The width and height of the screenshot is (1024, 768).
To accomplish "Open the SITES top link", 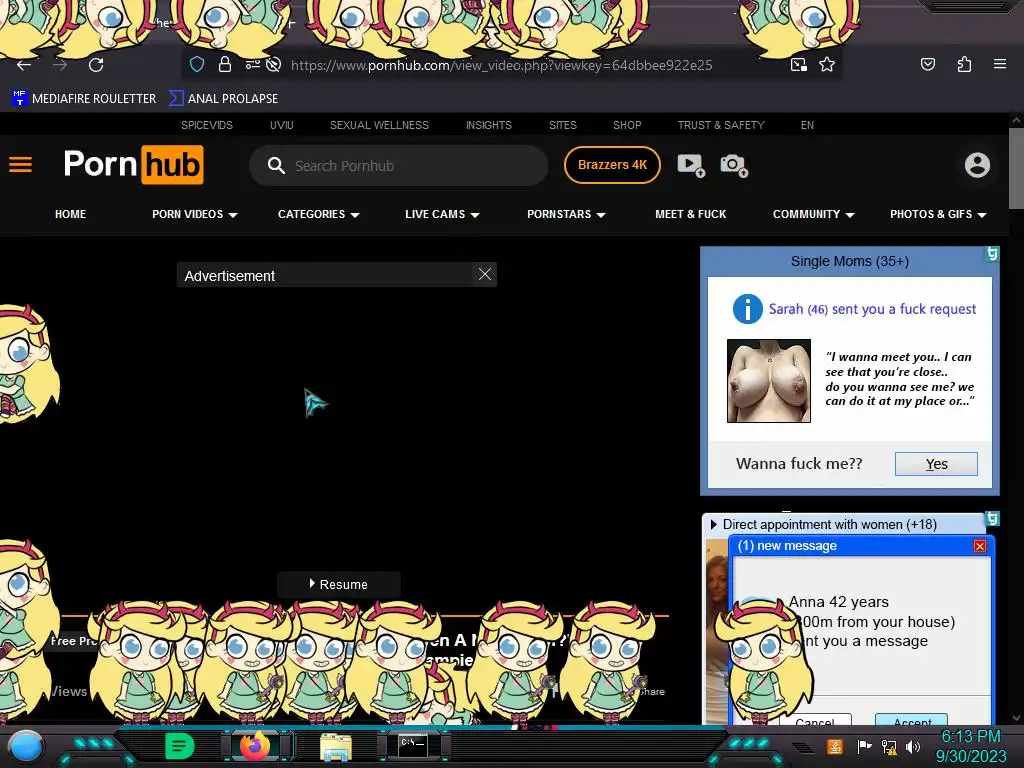I will point(562,125).
